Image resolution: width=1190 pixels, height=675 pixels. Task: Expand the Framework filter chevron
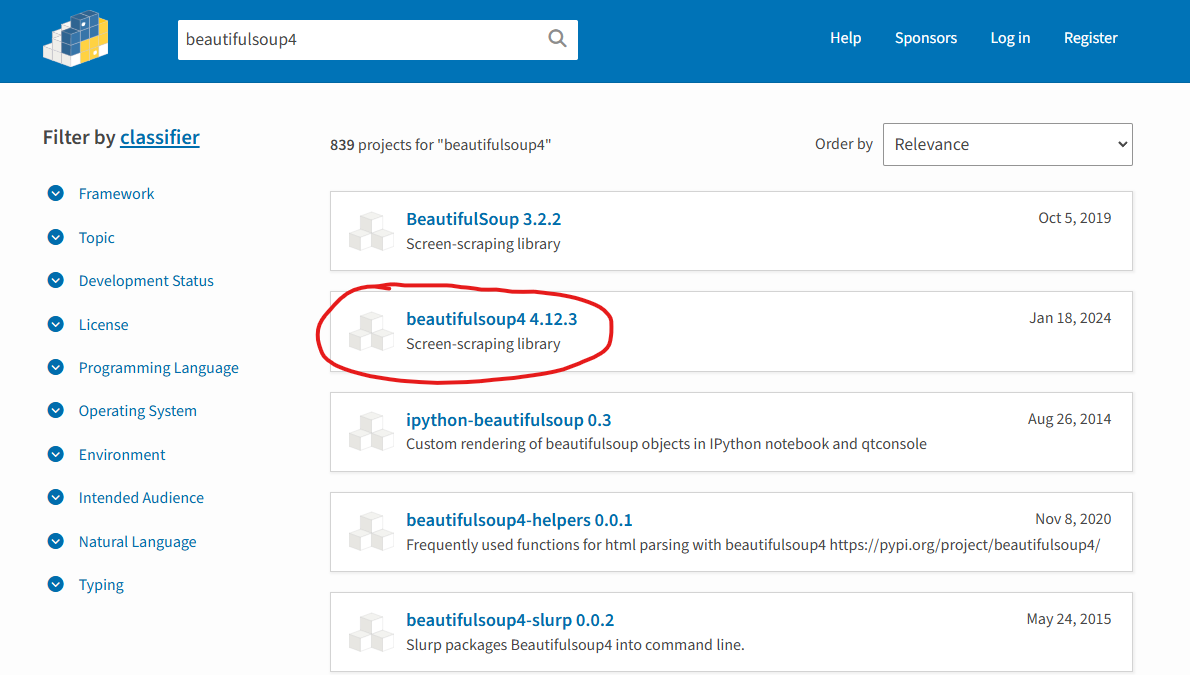click(55, 194)
